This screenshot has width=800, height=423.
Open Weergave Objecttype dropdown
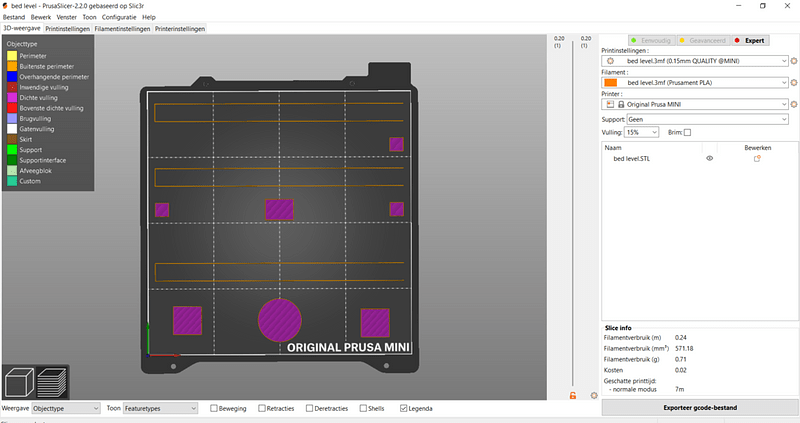(x=66, y=408)
